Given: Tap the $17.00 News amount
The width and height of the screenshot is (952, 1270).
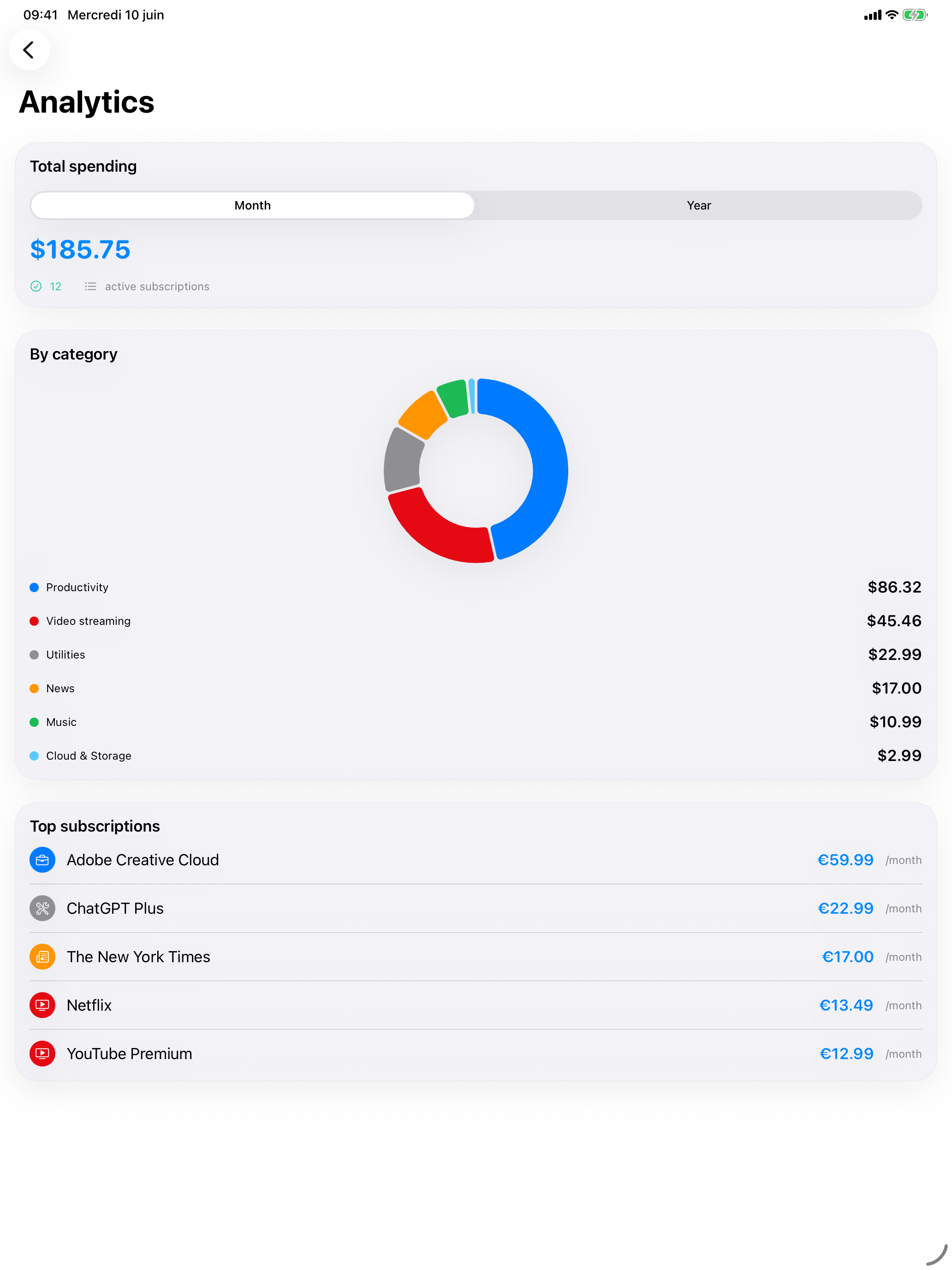Looking at the screenshot, I should [x=896, y=689].
